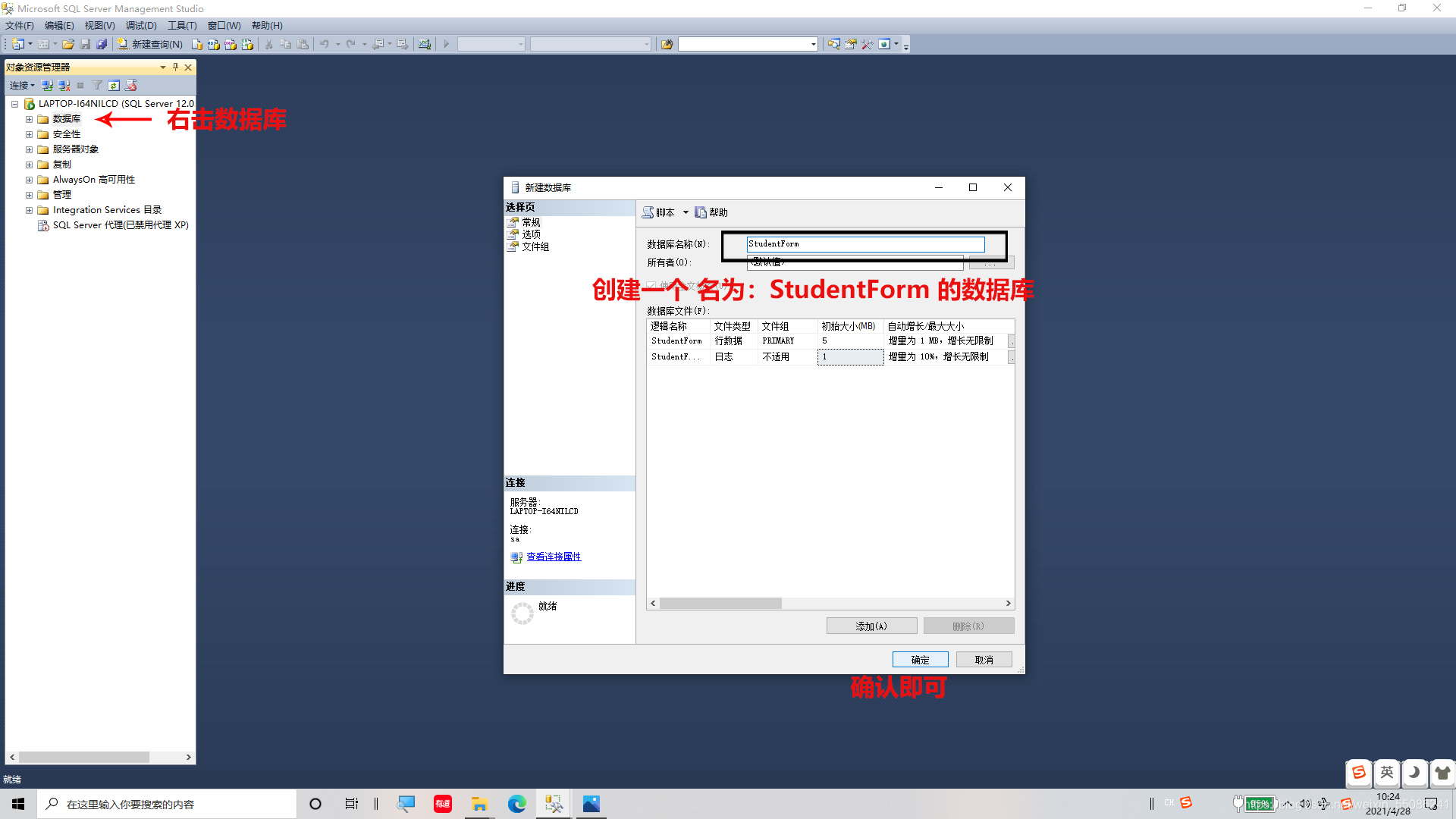Screen dimensions: 1456x819
Task: Open the 脚本 dropdown arrow
Action: [686, 212]
